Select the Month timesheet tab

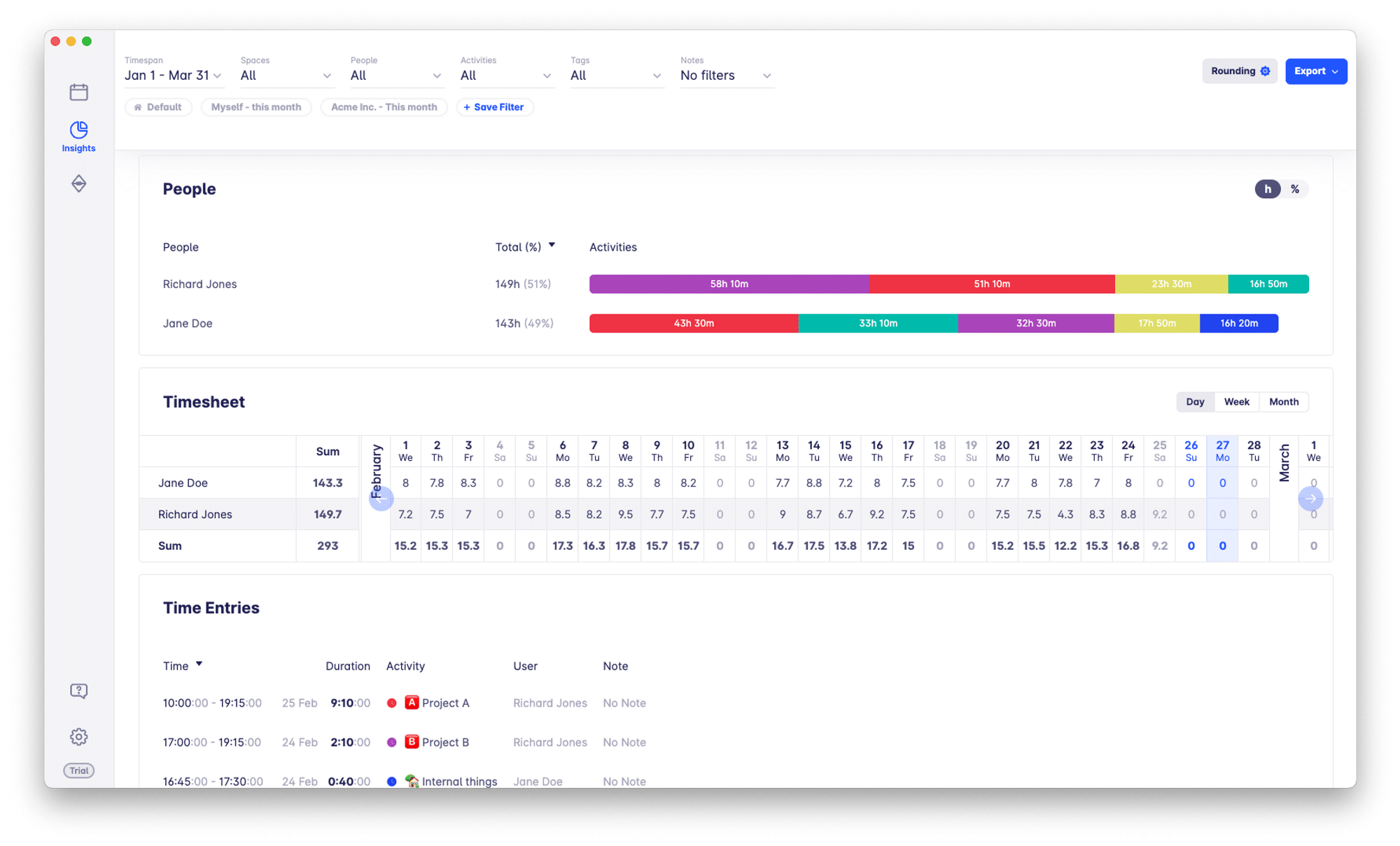pos(1283,402)
